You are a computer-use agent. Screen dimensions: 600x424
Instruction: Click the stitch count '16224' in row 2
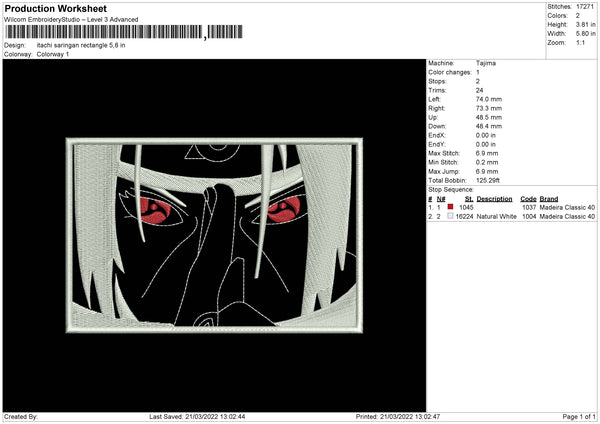click(x=465, y=217)
